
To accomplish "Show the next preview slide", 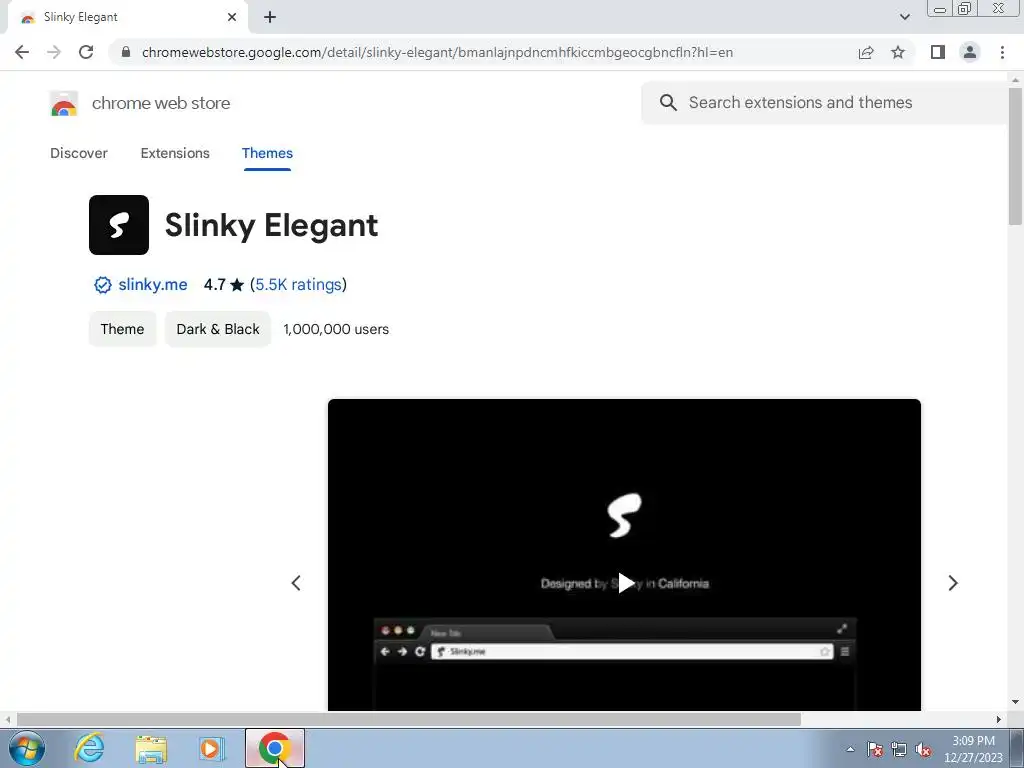I will (x=953, y=583).
